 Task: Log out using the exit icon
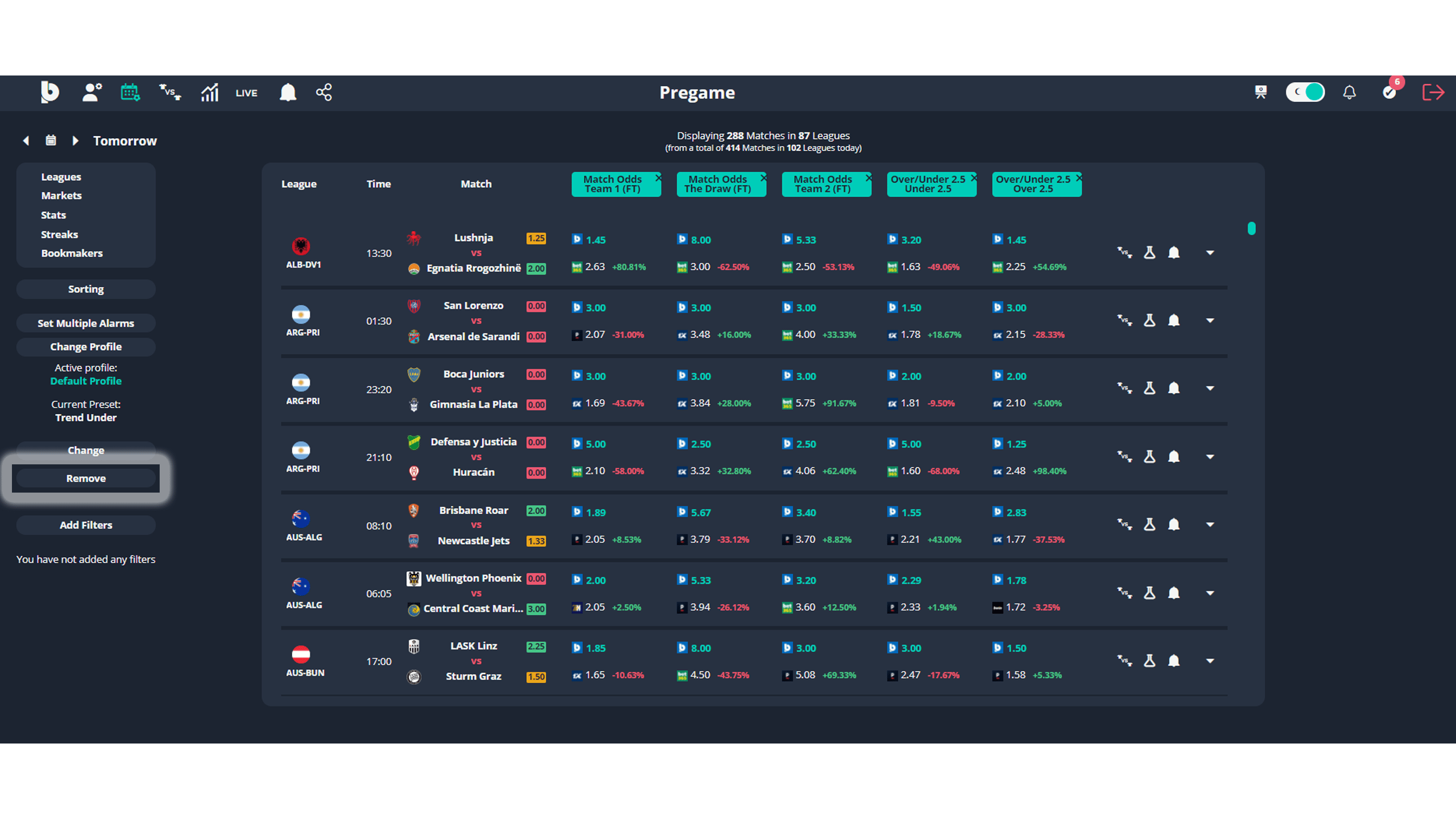click(1433, 92)
